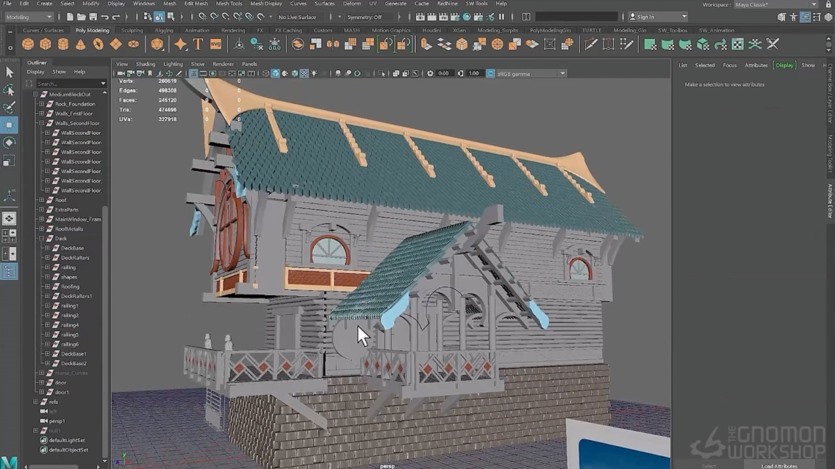
Task: Activate the Lasso select tool
Action: pyautogui.click(x=9, y=90)
